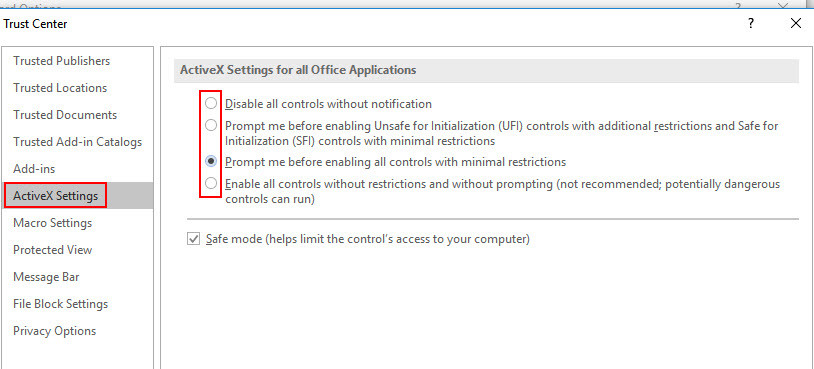
Task: Open Macro Settings section
Action: pos(52,223)
